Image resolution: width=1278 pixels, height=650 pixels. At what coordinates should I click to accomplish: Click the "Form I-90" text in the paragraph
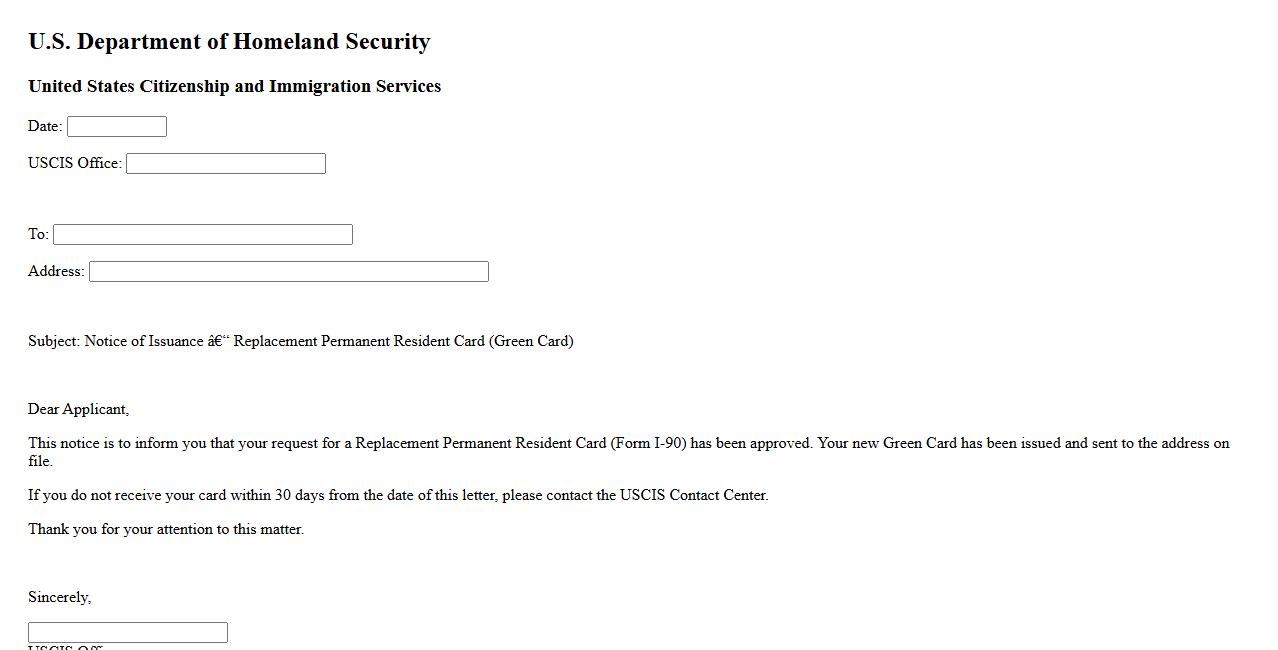point(648,443)
